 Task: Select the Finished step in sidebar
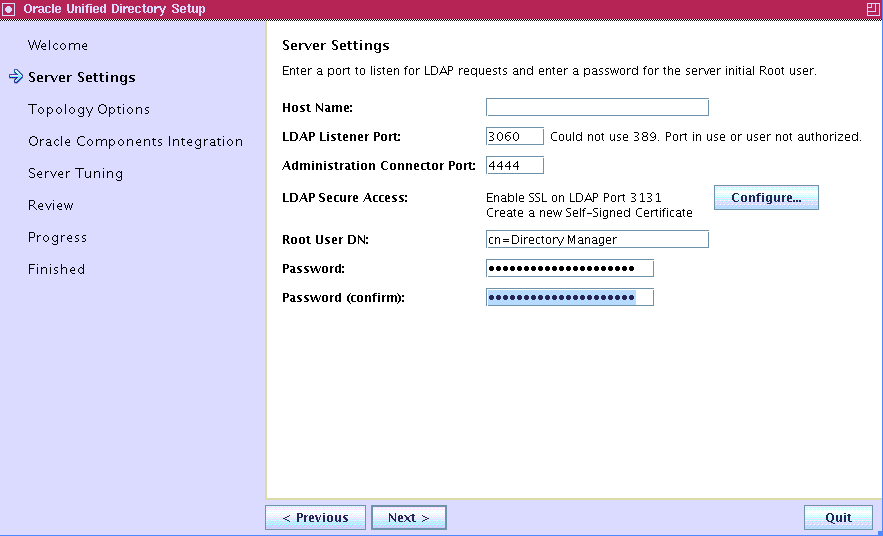coord(56,269)
